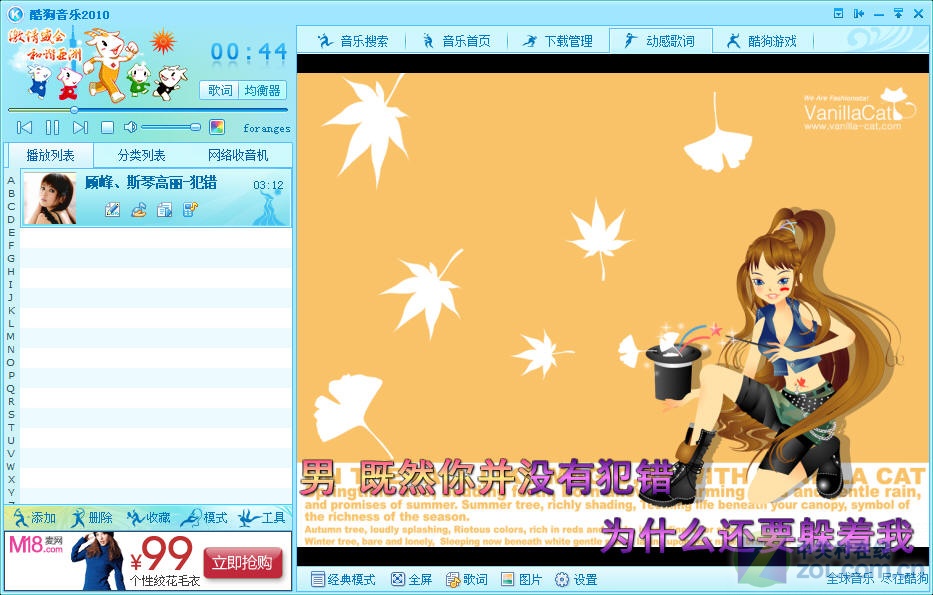
Task: Click the singer photo thumbnail in playlist
Action: [50, 198]
